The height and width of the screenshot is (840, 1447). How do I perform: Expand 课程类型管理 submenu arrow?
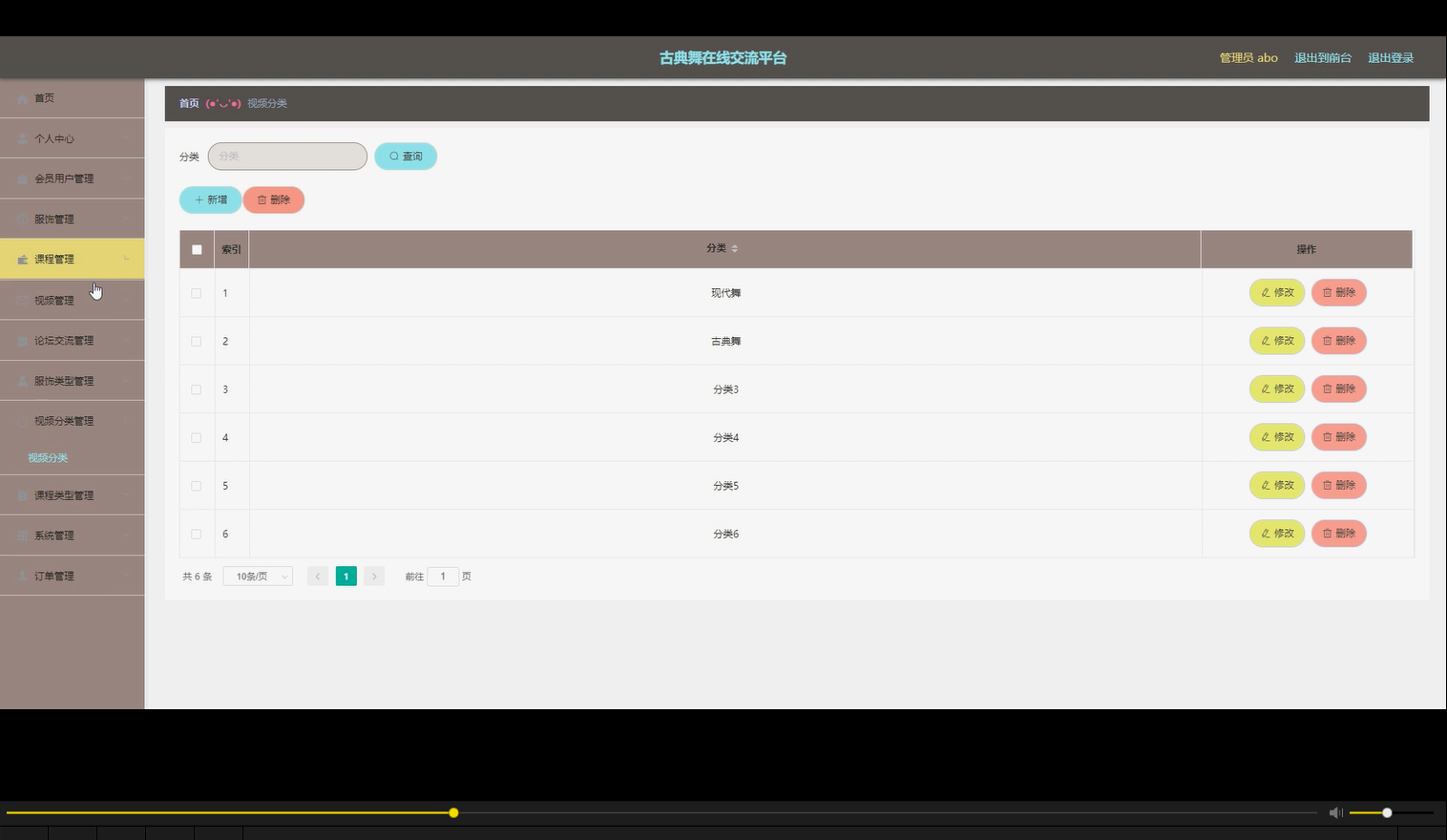(x=126, y=495)
